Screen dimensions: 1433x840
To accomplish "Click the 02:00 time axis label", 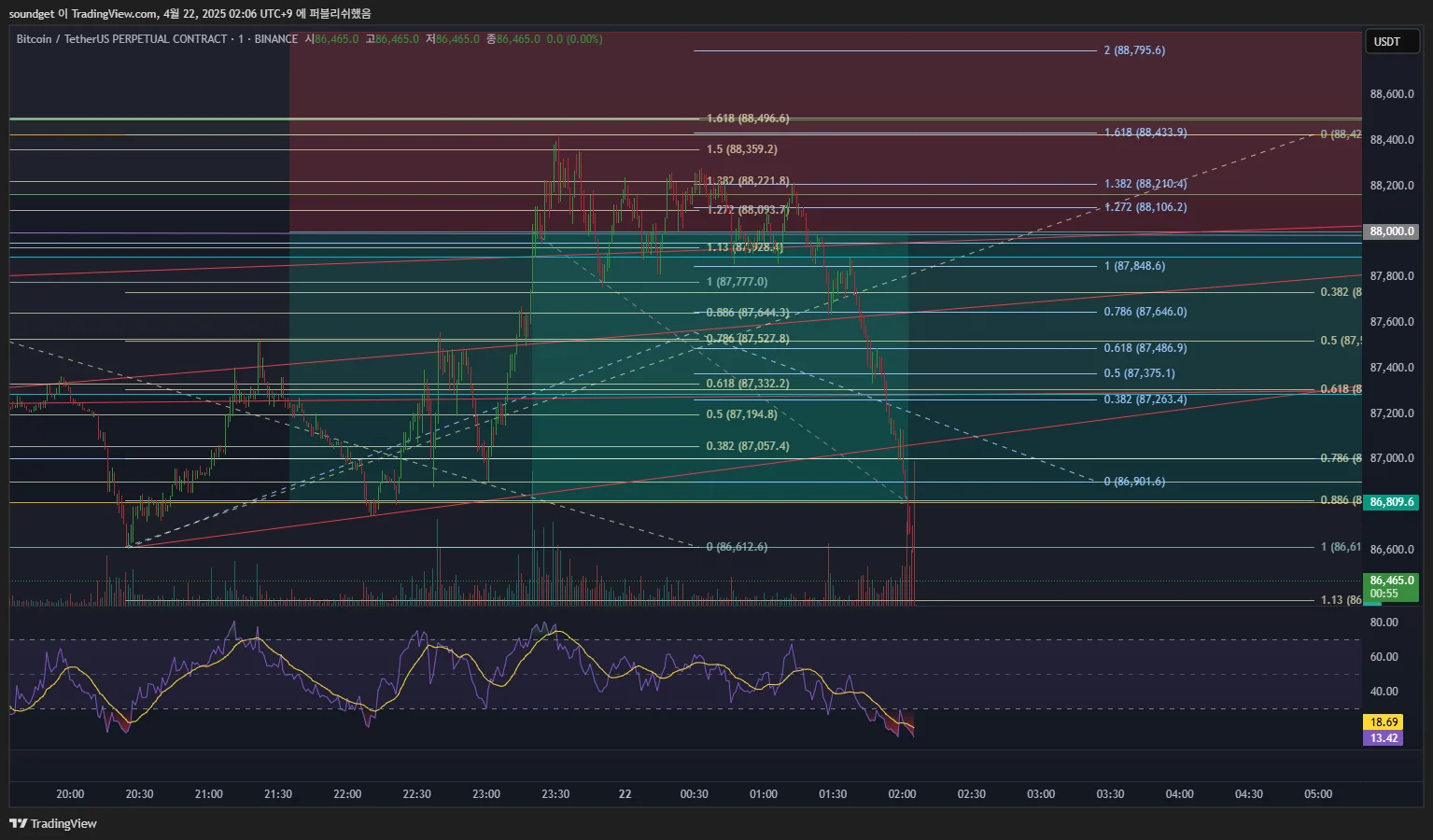I will pos(902,794).
